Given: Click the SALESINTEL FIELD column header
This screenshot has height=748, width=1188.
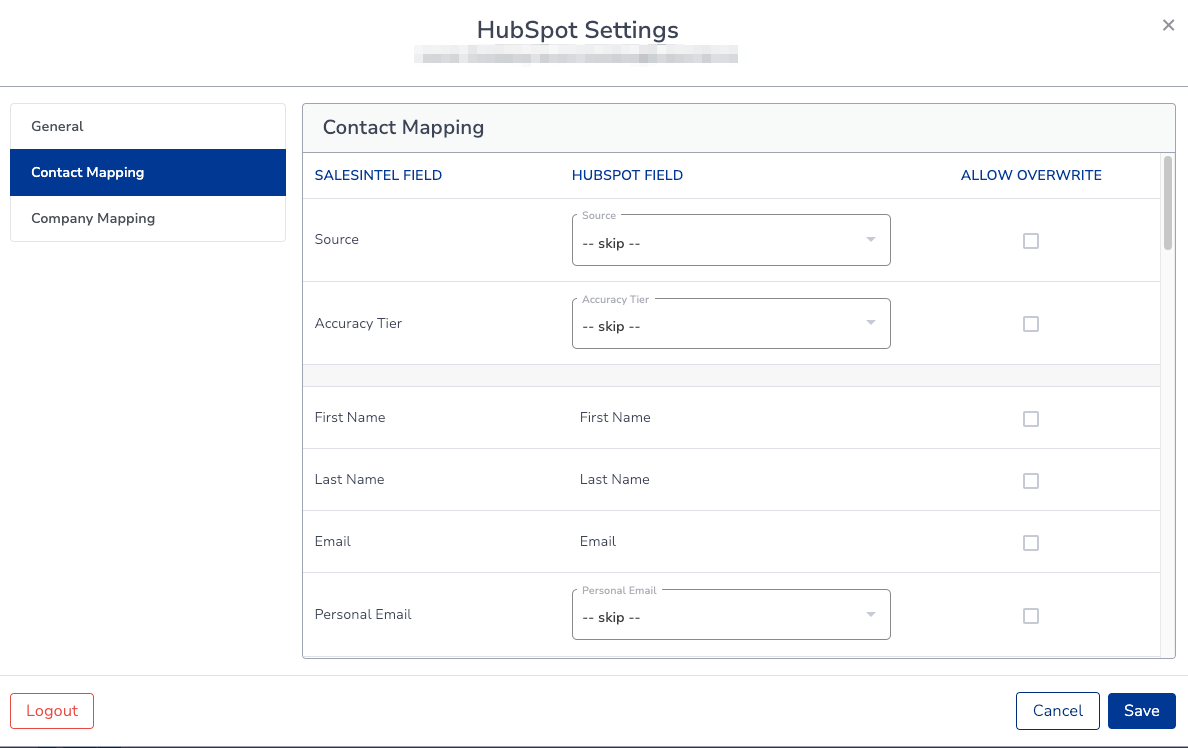Looking at the screenshot, I should point(378,175).
